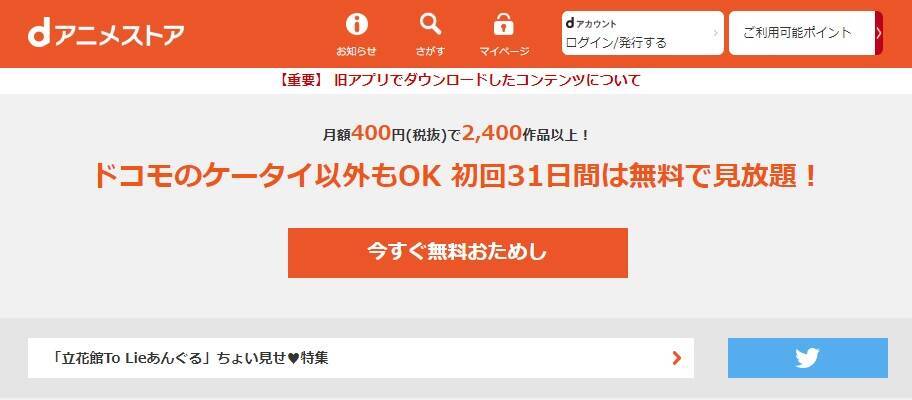Viewport: 912px width, 400px height.
Task: Click the お知らせ text label
Action: [357, 51]
